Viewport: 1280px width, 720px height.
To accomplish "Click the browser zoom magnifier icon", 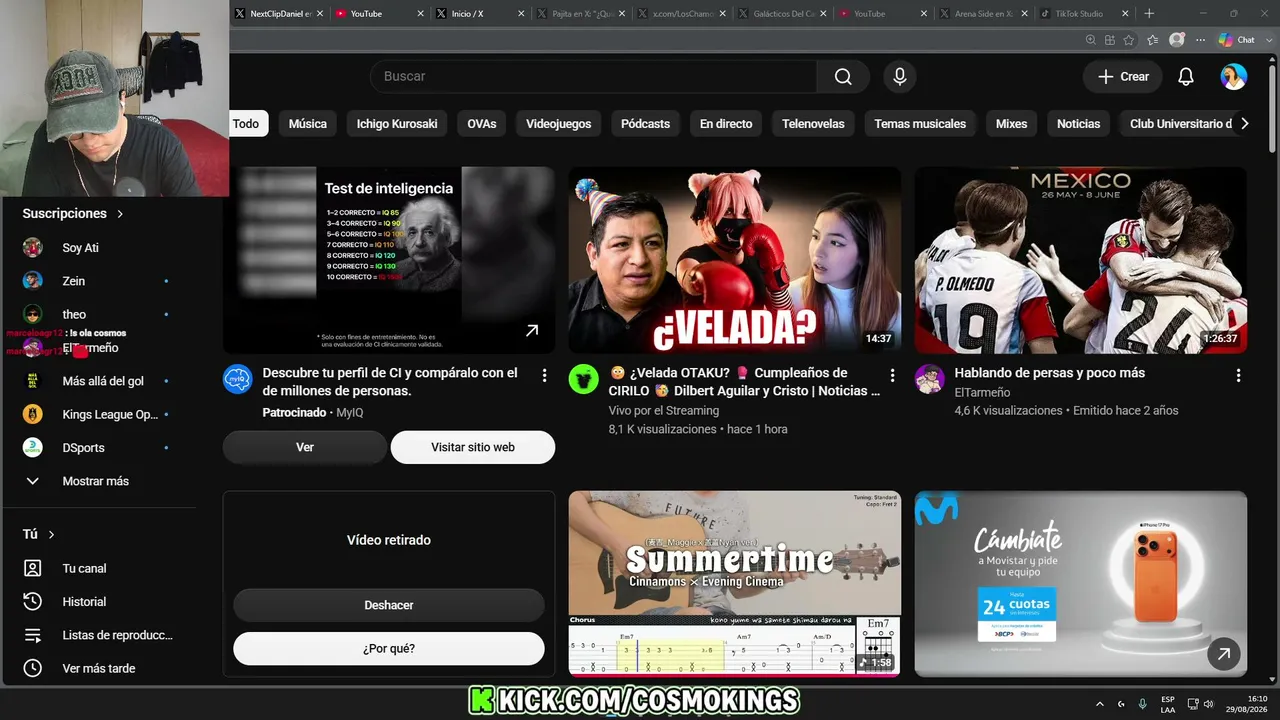I will pos(1091,40).
